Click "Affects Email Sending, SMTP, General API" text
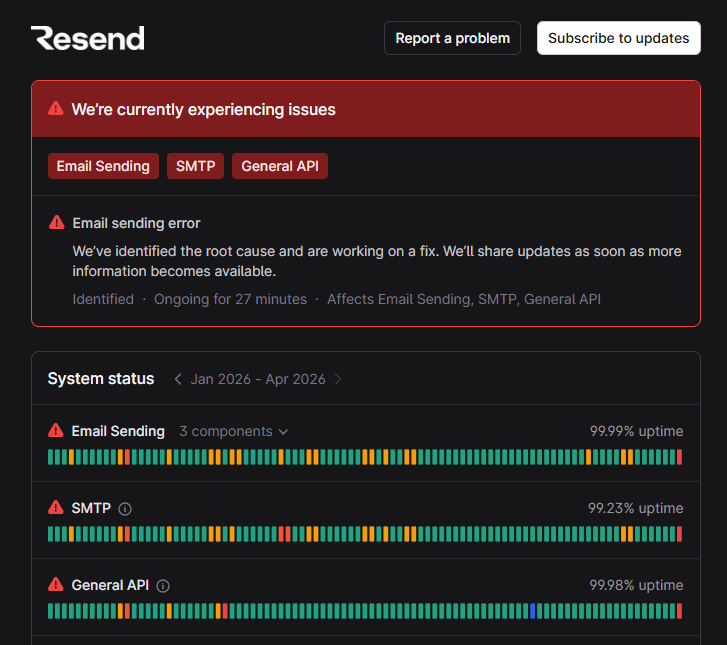 pyautogui.click(x=464, y=299)
